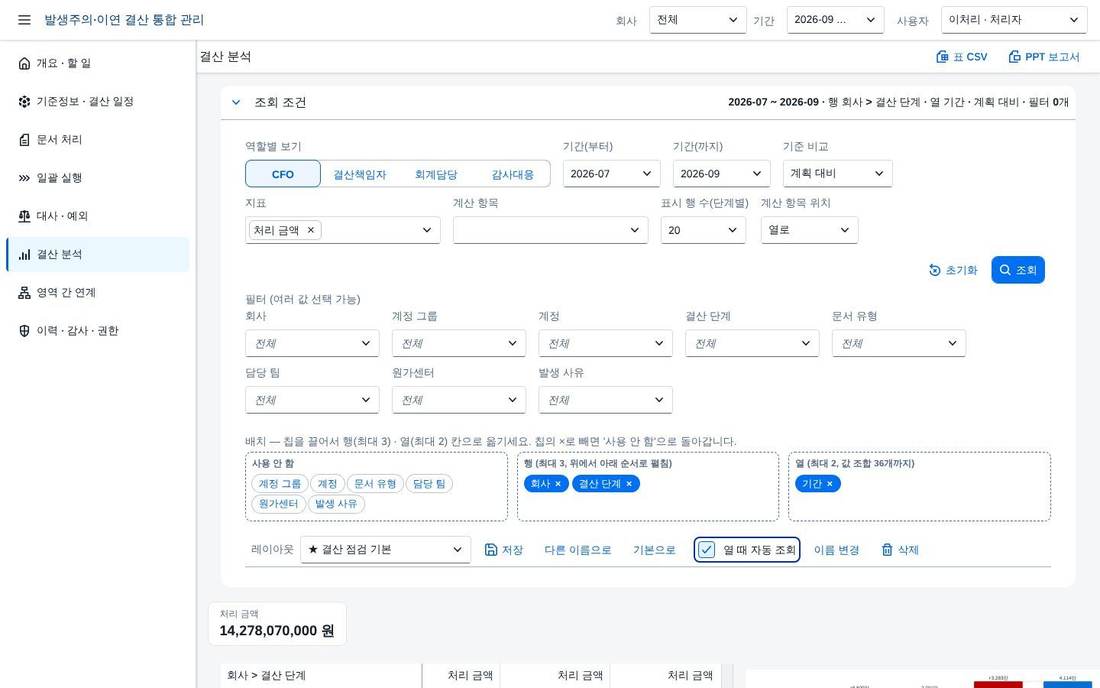Click the 대사 · 예외 scale icon
Image resolution: width=1100 pixels, height=688 pixels.
tap(25, 216)
